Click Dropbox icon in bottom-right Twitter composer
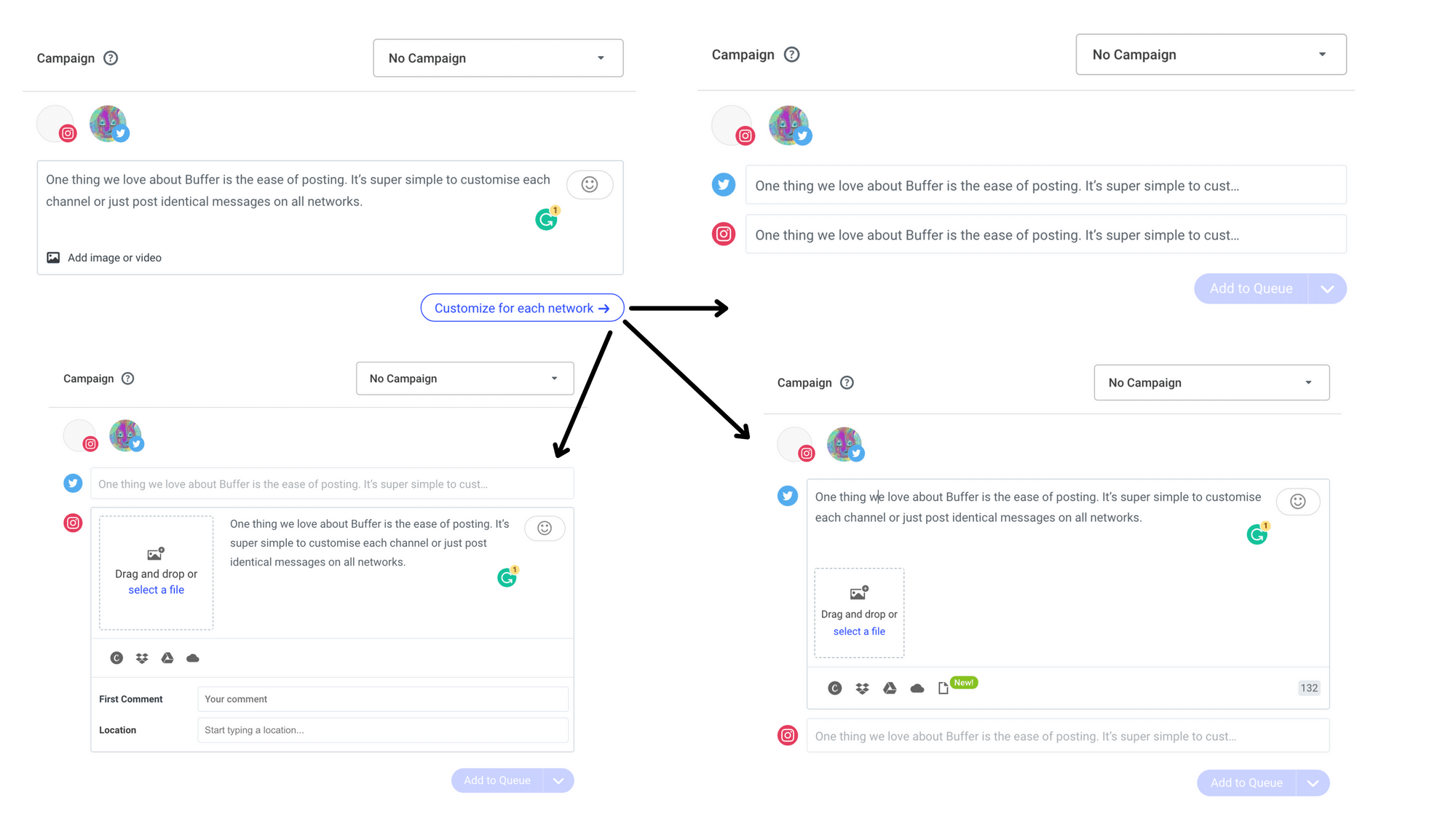The image size is (1456, 819). (x=863, y=688)
